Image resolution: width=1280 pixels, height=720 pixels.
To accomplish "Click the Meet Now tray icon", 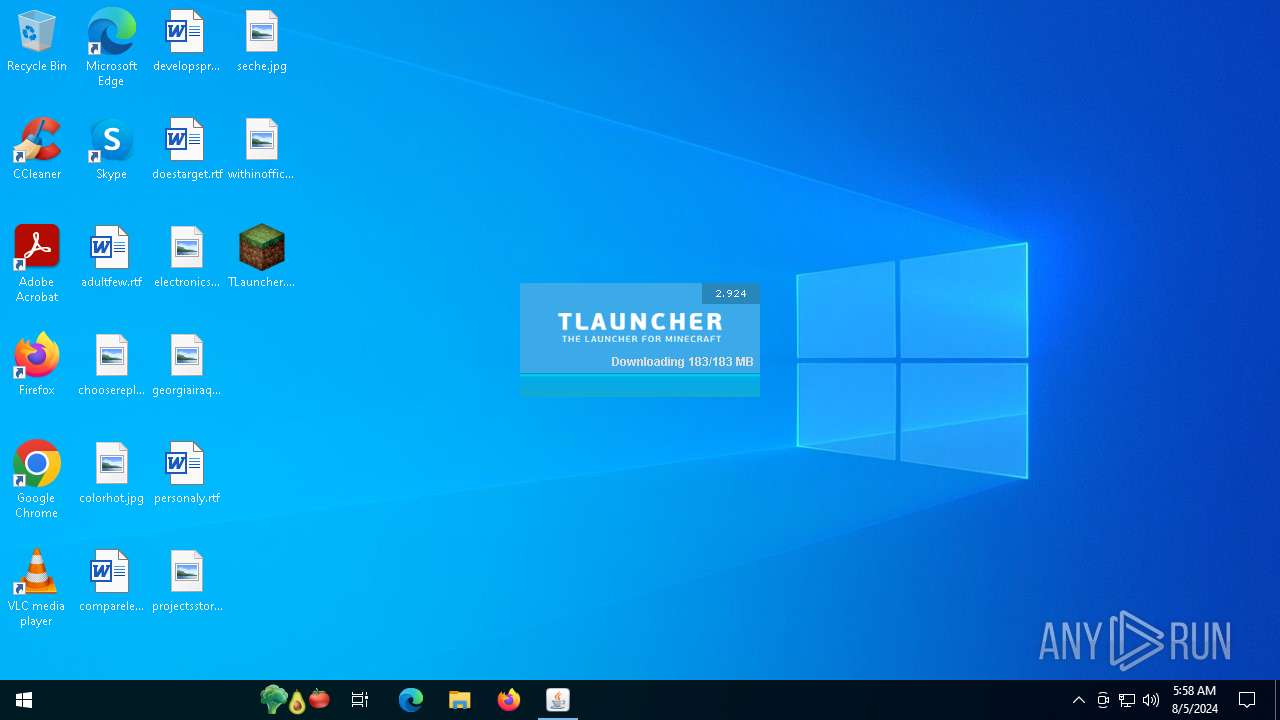I will (x=1103, y=700).
